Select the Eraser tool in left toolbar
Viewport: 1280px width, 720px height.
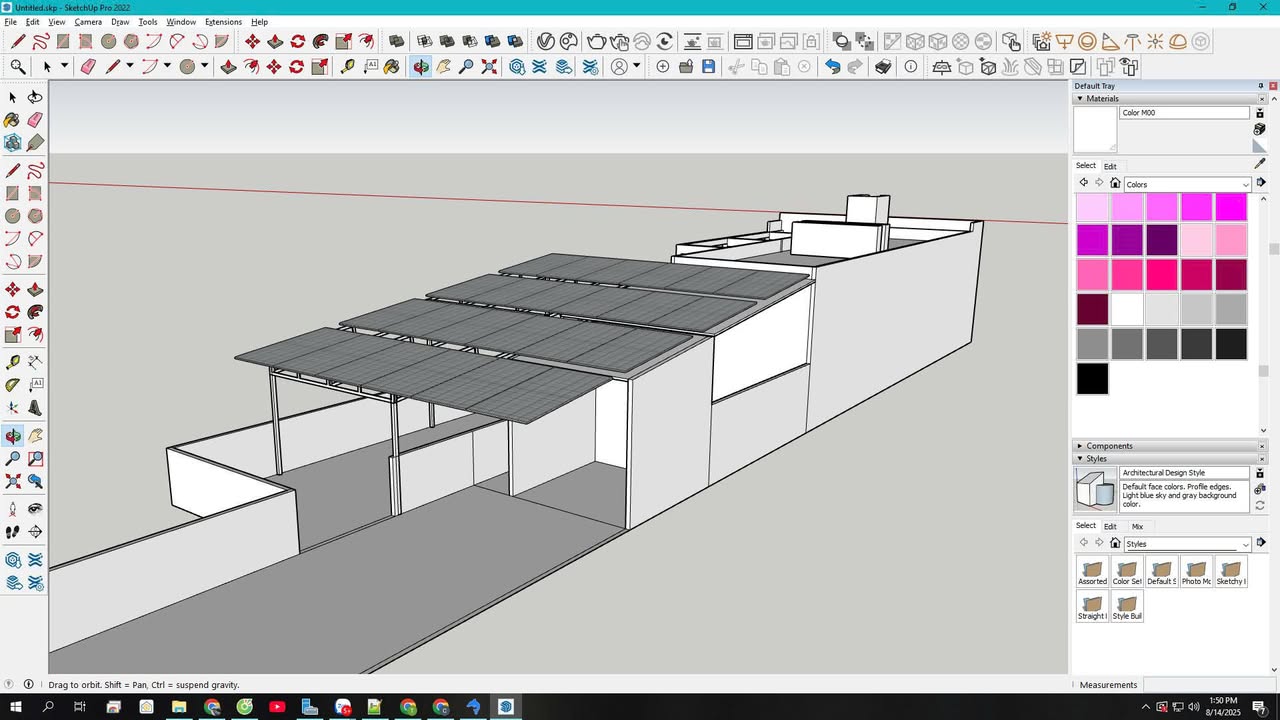35,120
